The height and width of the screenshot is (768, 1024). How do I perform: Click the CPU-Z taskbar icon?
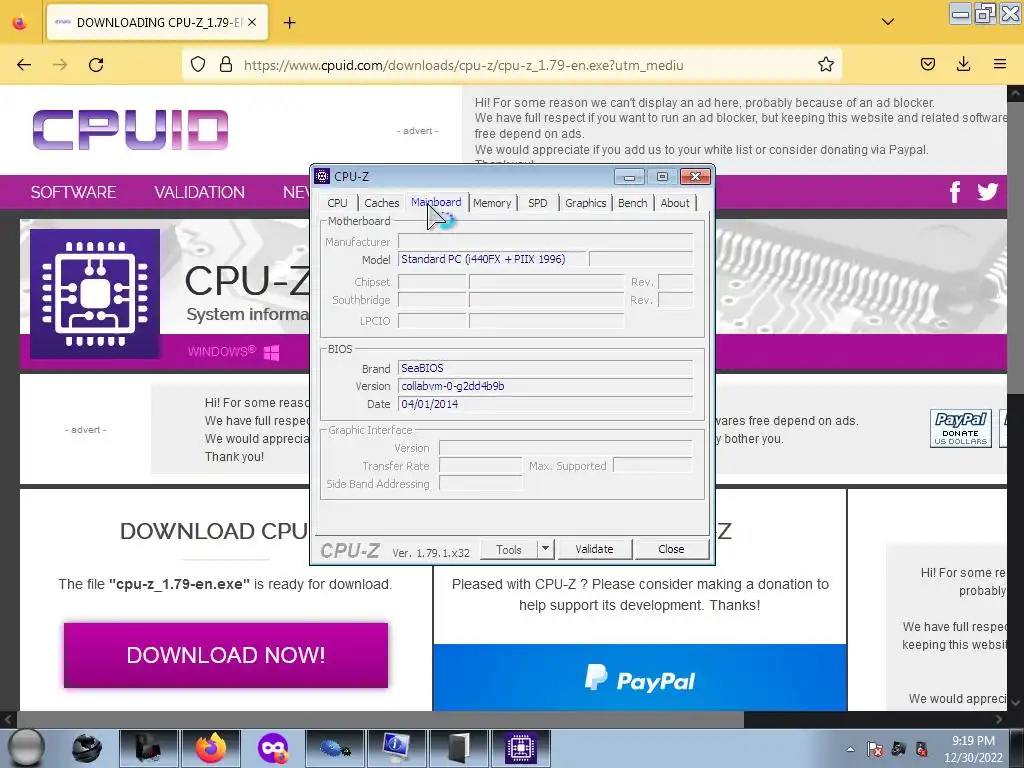pyautogui.click(x=521, y=748)
